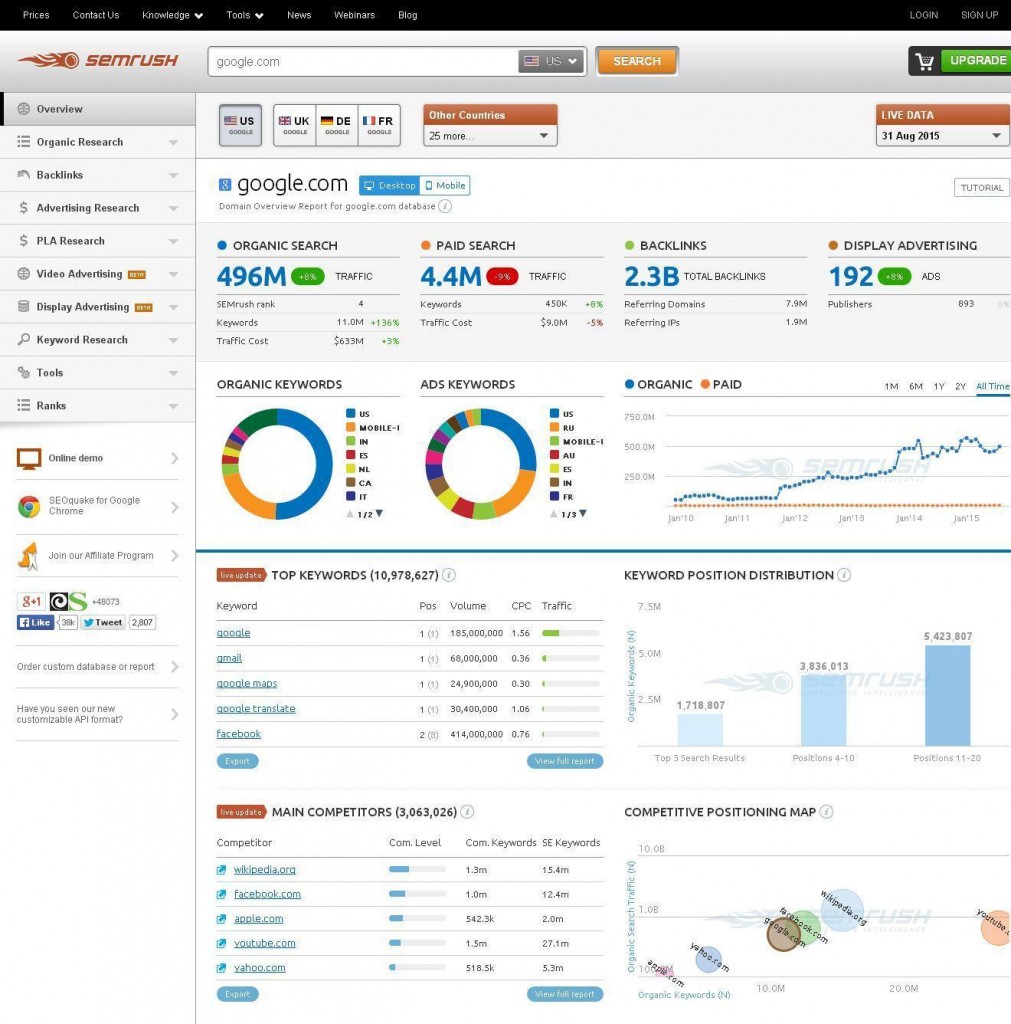
Task: Open the Knowledge menu in top bar
Action: click(172, 15)
